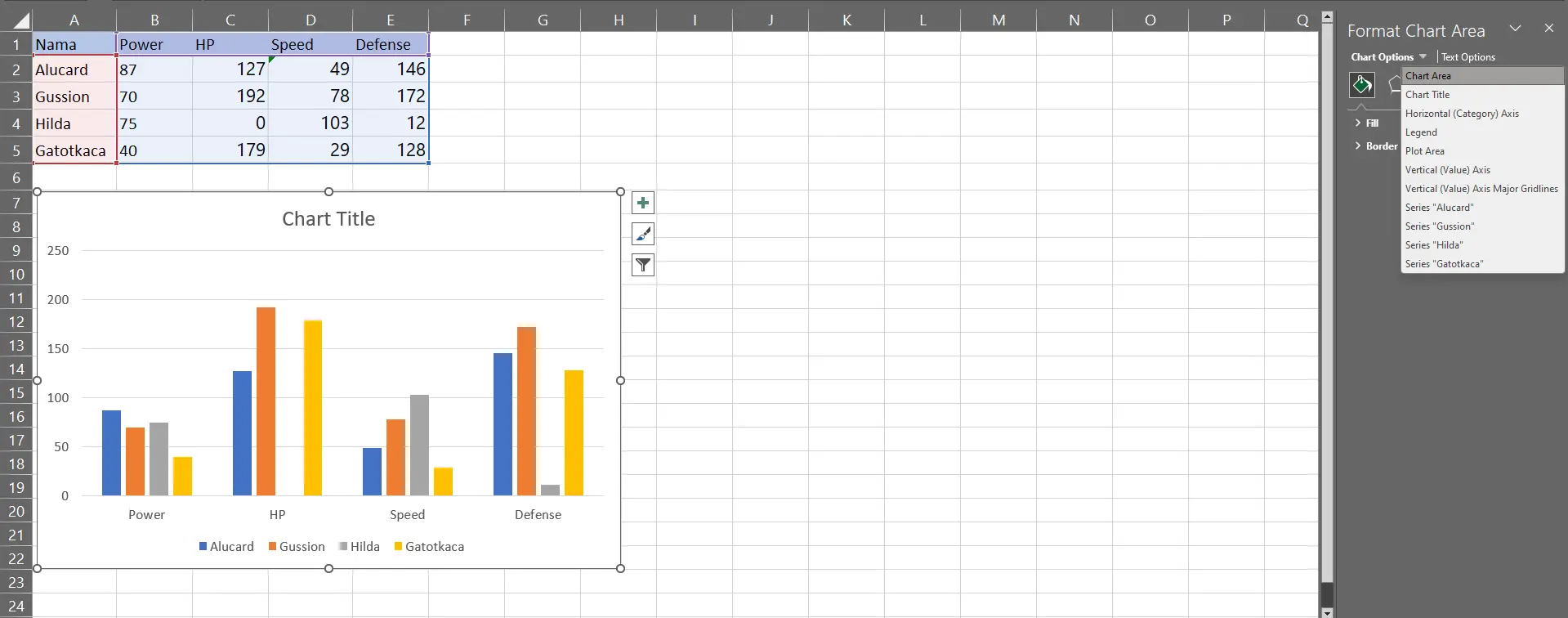
Task: Select the cell with value 103
Action: 310,123
